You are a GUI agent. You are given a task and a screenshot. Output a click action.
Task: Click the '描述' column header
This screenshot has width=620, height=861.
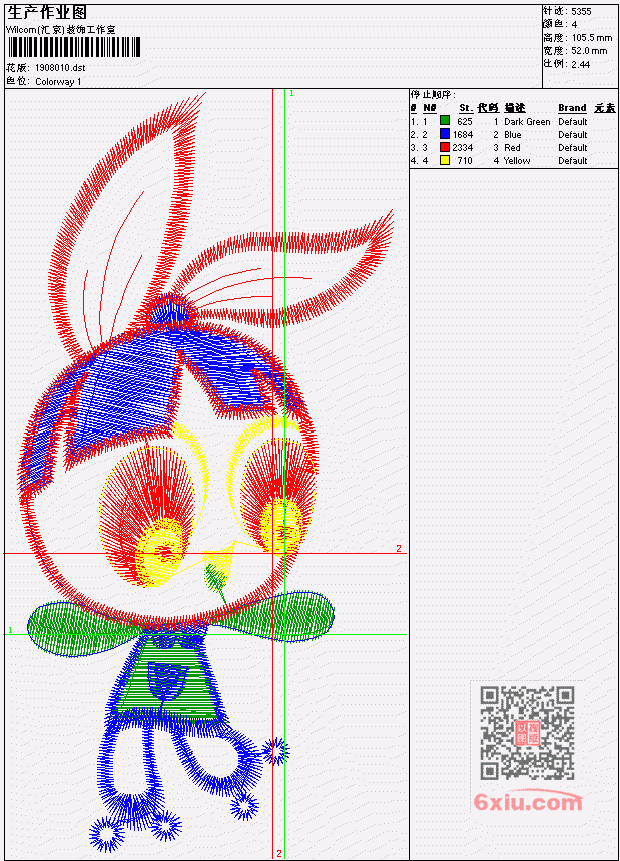(515, 108)
